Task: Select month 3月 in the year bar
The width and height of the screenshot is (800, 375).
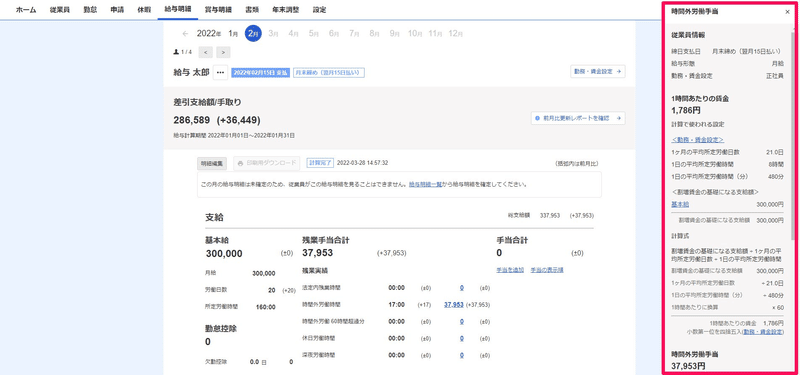Action: pyautogui.click(x=273, y=34)
